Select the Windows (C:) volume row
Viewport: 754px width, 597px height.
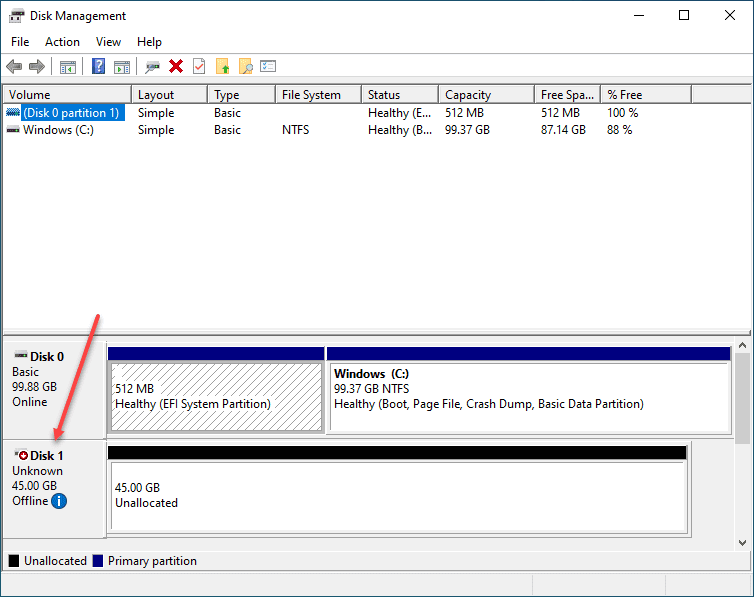319,130
